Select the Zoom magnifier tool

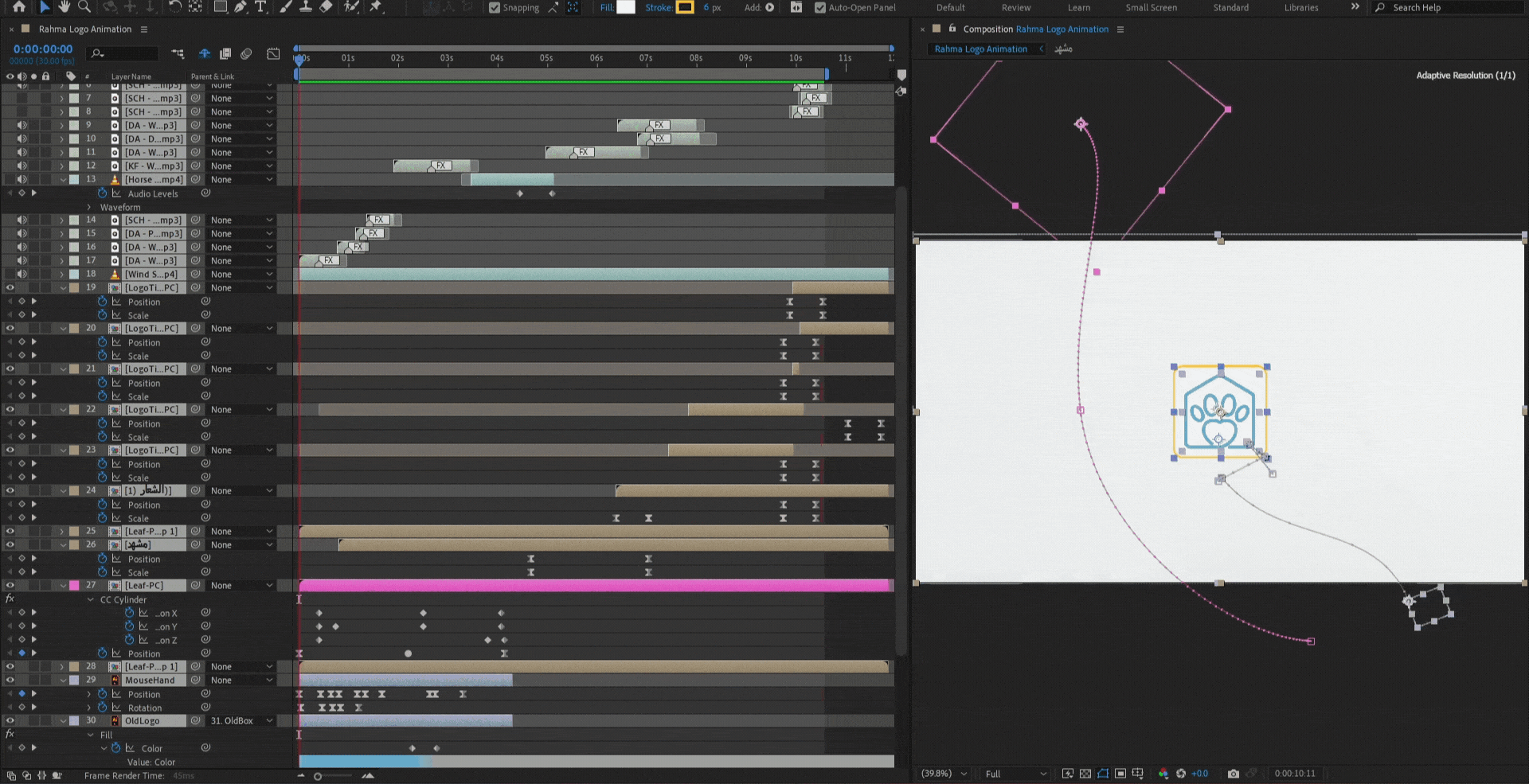click(84, 6)
